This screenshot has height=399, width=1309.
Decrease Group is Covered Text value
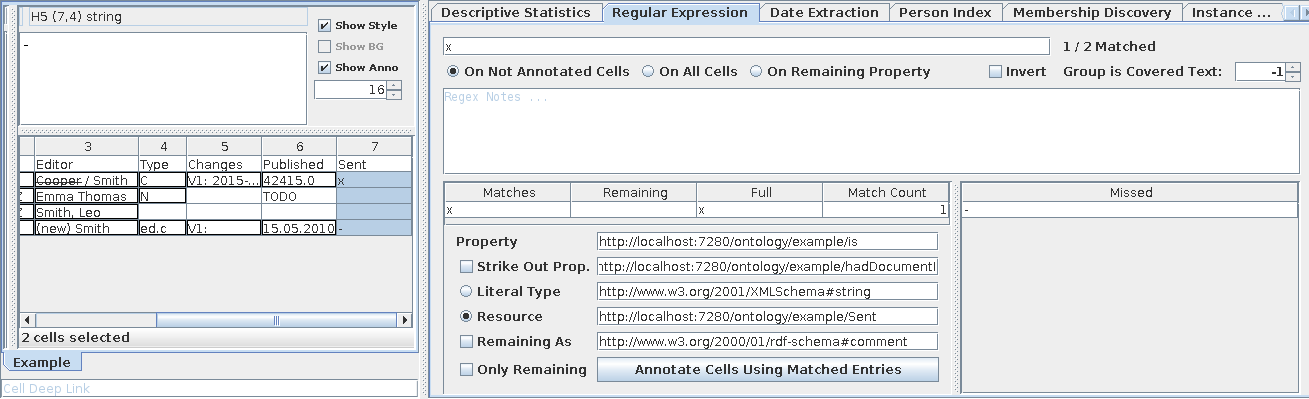point(1293,77)
